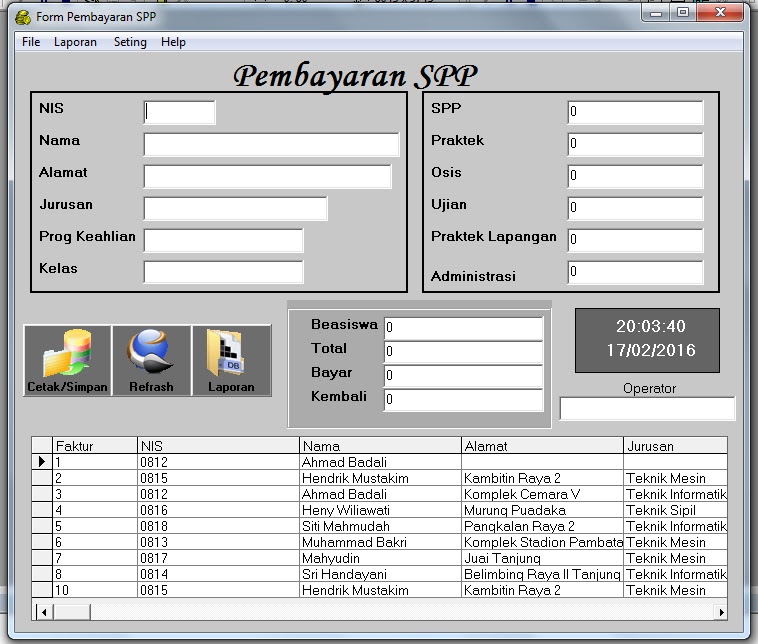The image size is (758, 644).
Task: Click address cell 'Juai Tanjung'
Action: pos(542,558)
